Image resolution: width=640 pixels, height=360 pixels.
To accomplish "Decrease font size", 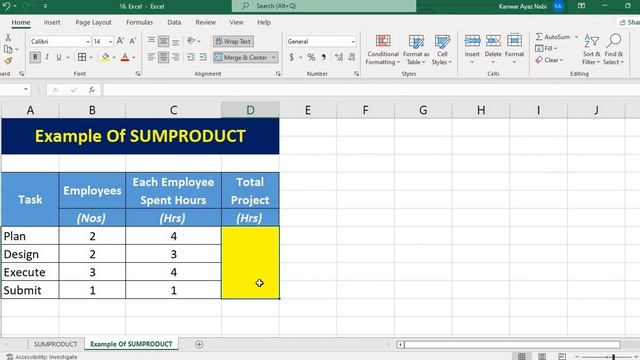I will pos(133,41).
